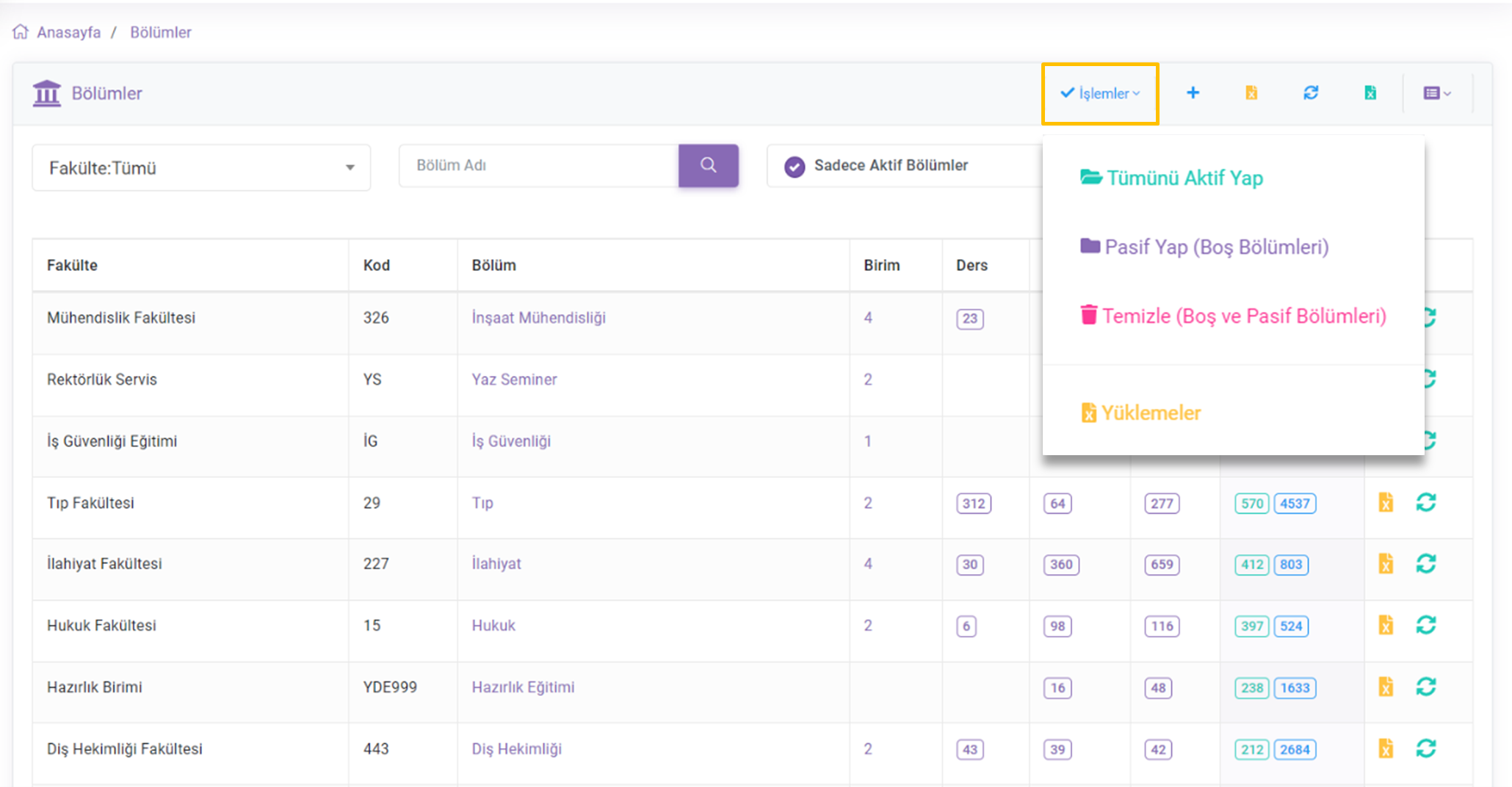Click the plus icon to add department
Image resolution: width=1512 pixels, height=787 pixels.
1193,93
